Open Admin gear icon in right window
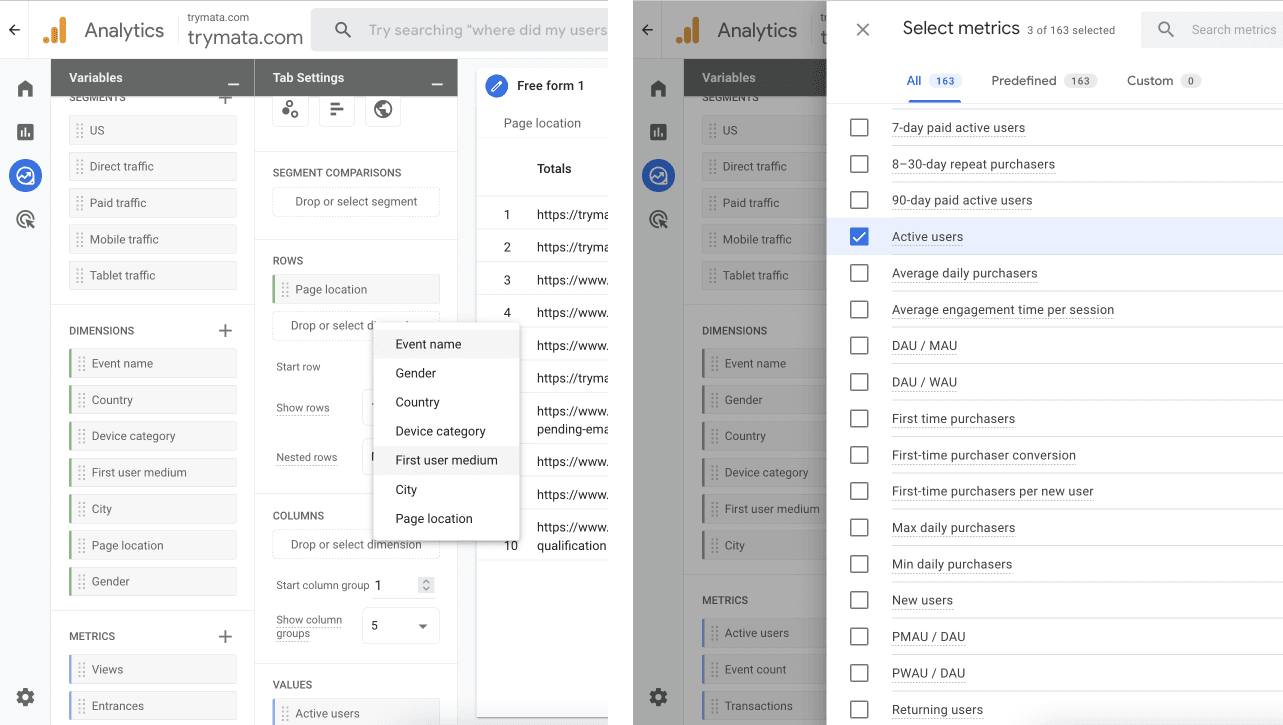The height and width of the screenshot is (725, 1283). (658, 697)
